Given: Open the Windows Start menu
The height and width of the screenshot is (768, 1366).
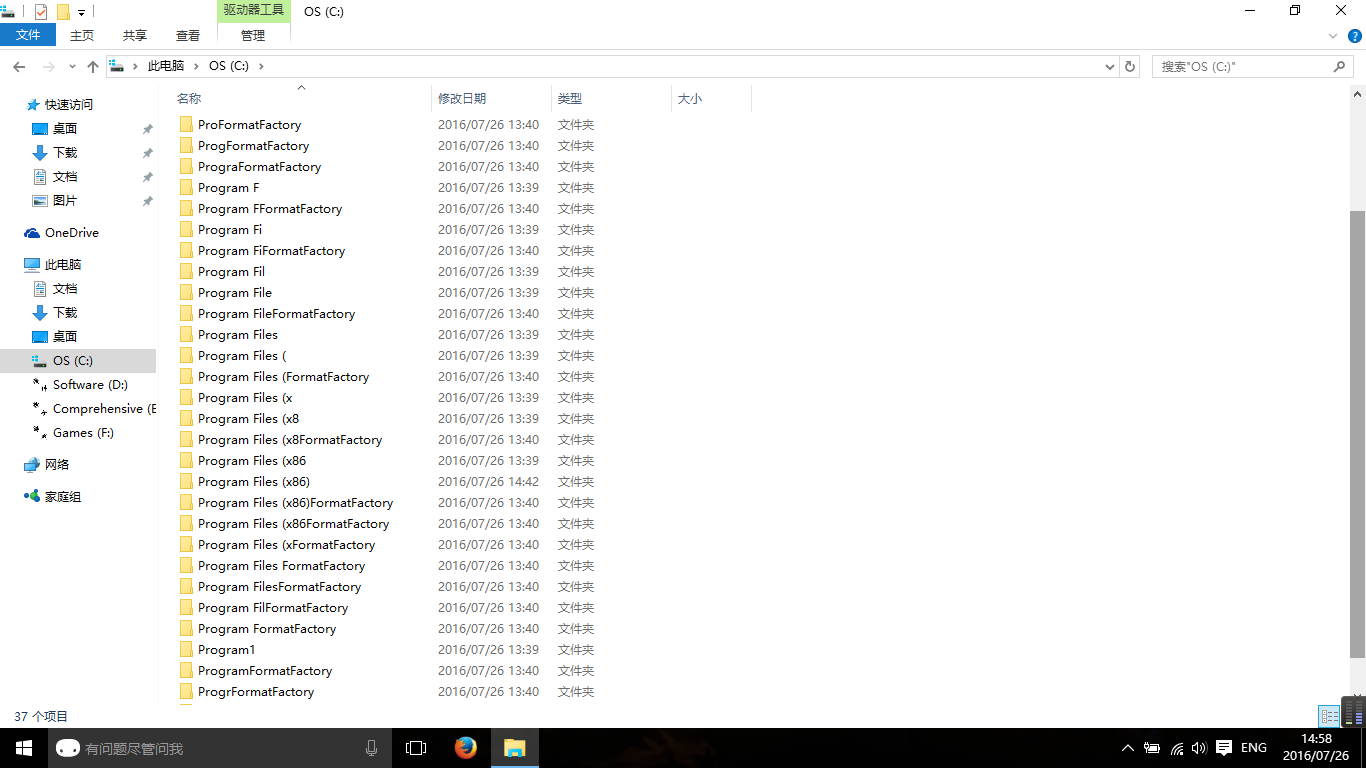Looking at the screenshot, I should point(24,748).
